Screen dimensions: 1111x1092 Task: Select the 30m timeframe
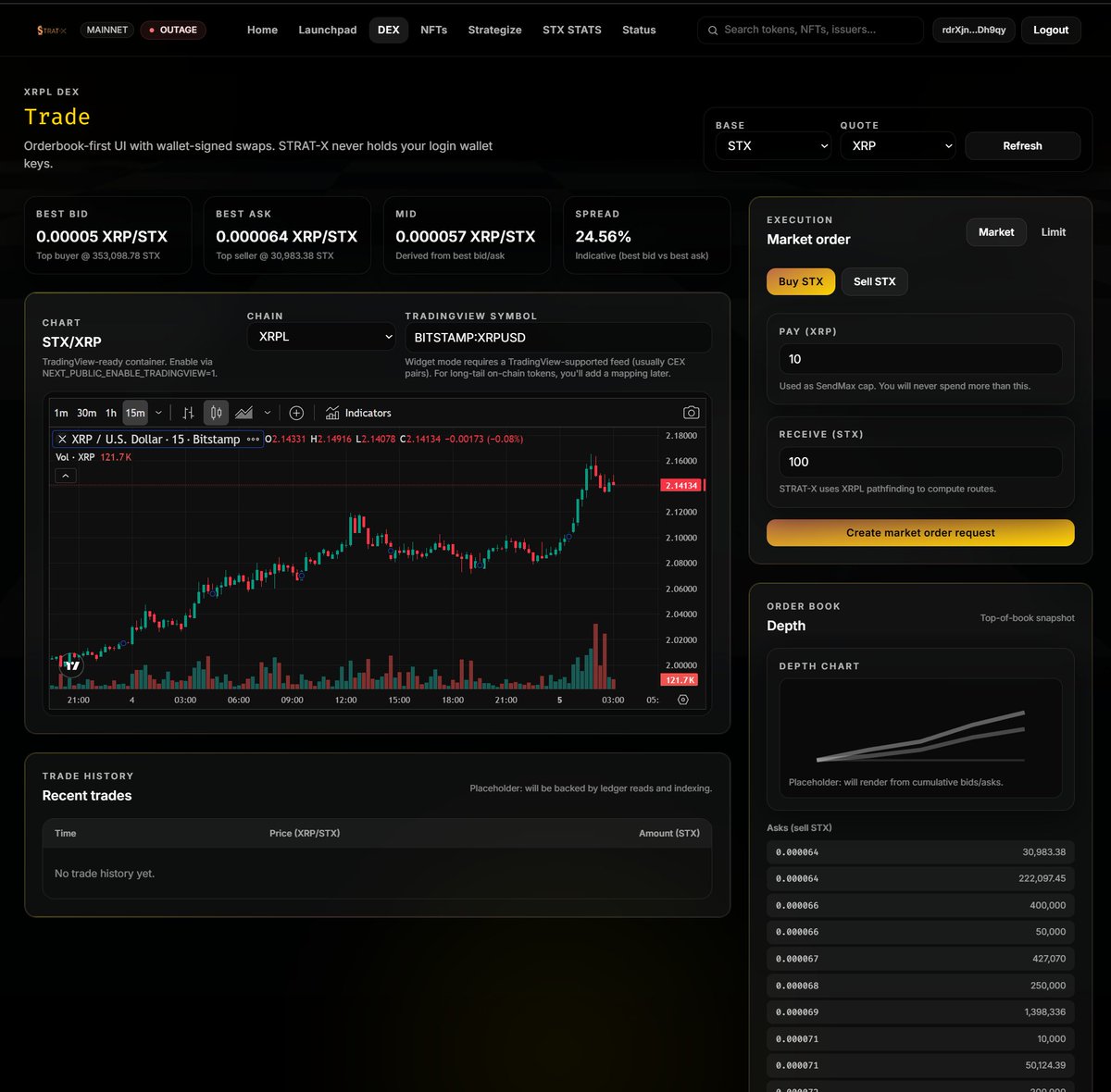[x=87, y=413]
